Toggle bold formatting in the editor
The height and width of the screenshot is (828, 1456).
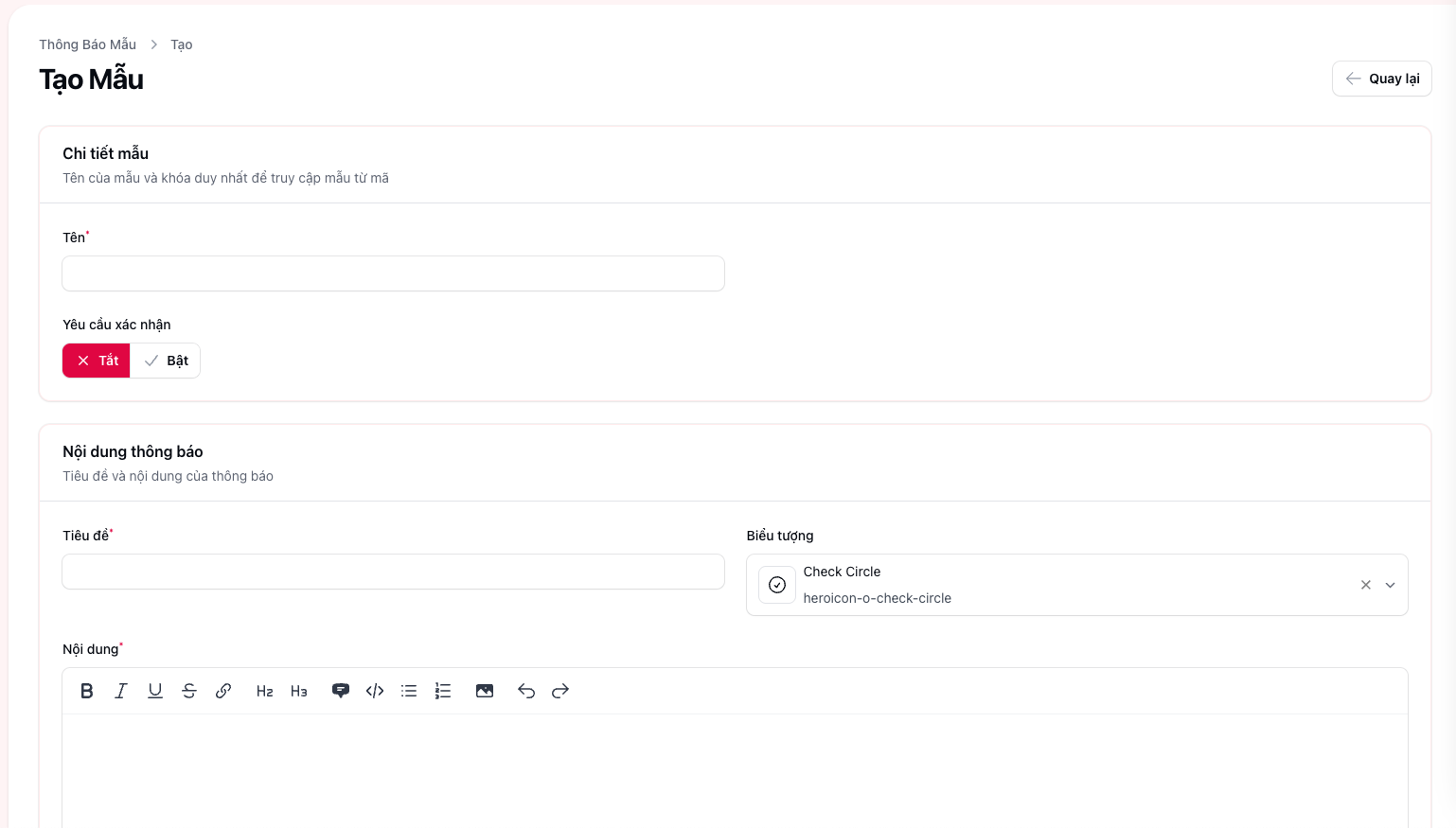[86, 691]
